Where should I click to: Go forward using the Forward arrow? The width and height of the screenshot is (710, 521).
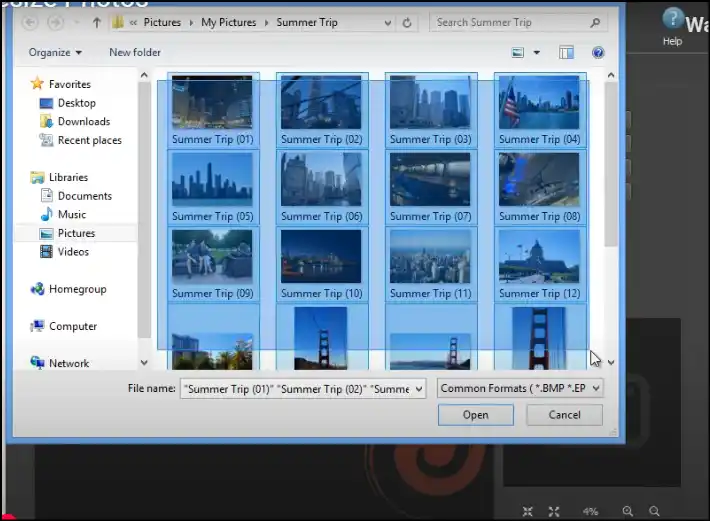(x=56, y=22)
